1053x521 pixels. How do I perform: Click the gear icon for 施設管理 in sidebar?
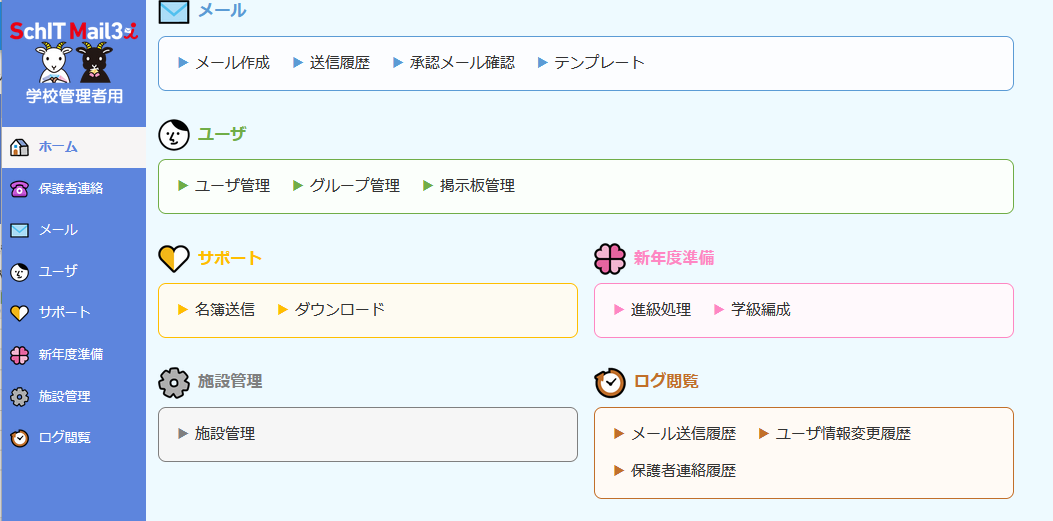(x=19, y=396)
